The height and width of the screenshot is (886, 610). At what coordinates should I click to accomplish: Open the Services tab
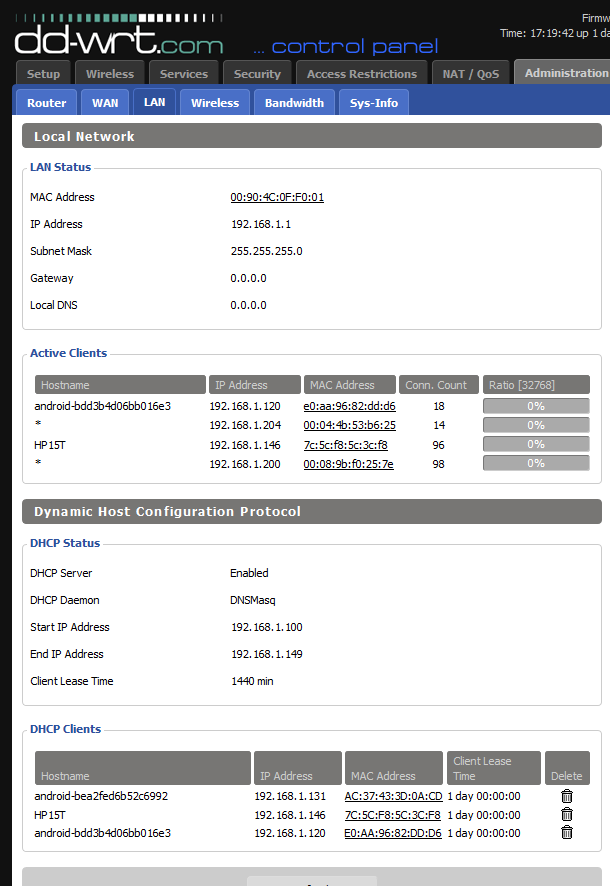[184, 74]
